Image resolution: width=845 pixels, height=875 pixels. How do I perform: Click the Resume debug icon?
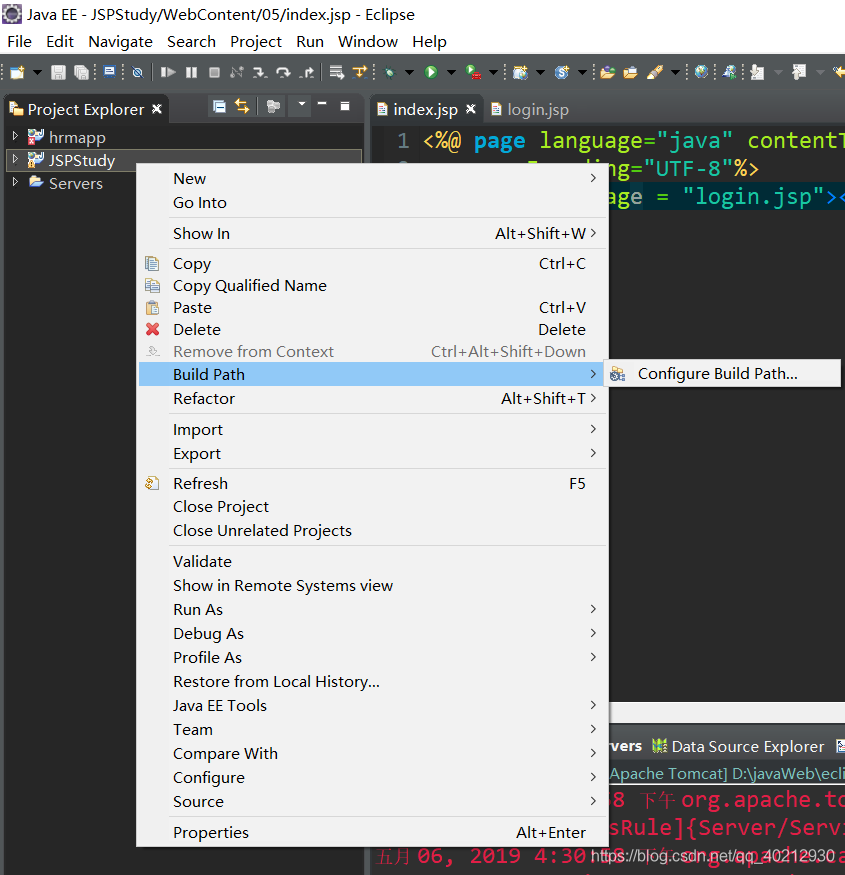[167, 72]
